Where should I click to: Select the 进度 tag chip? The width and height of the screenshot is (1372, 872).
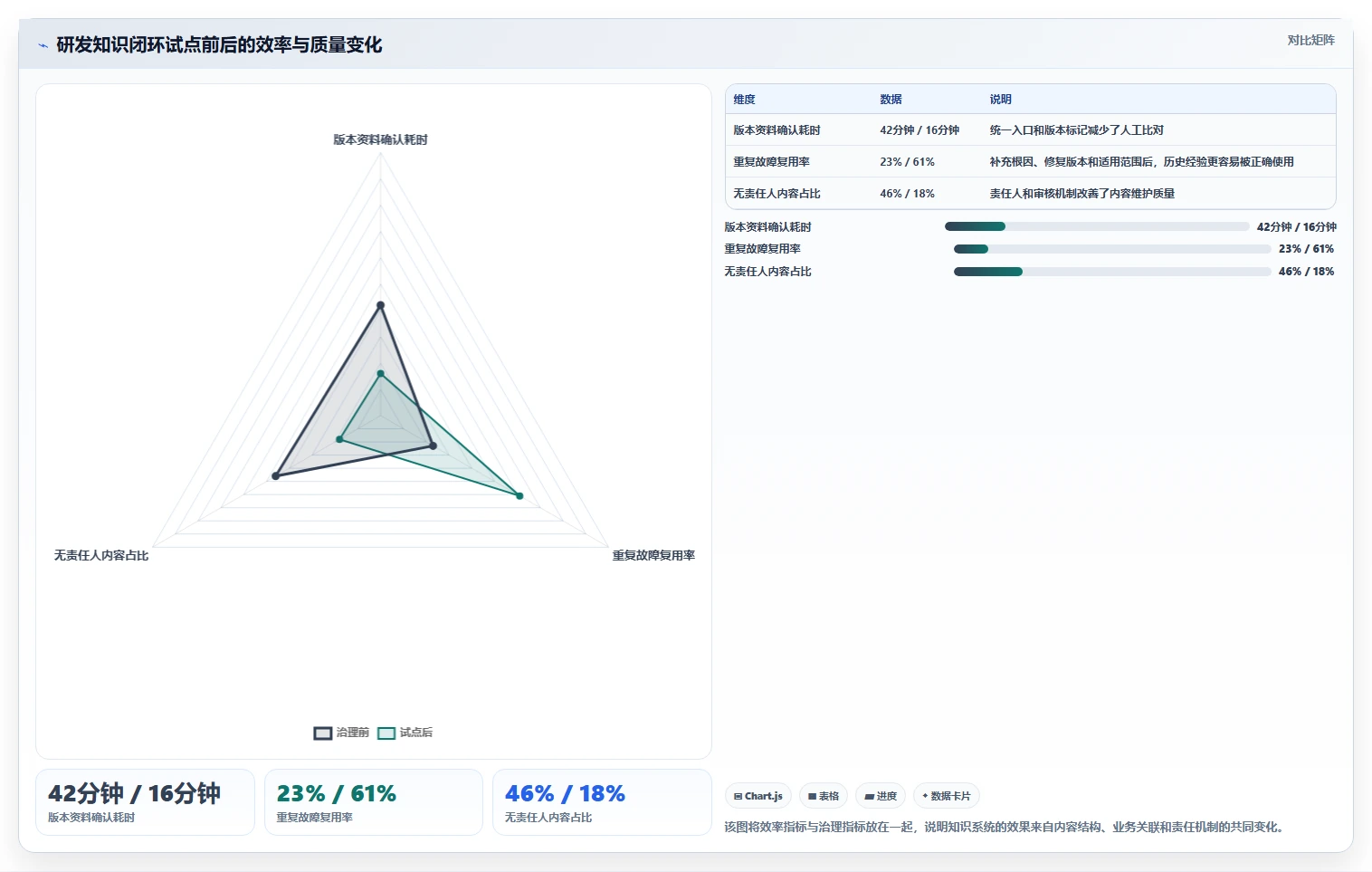point(881,796)
